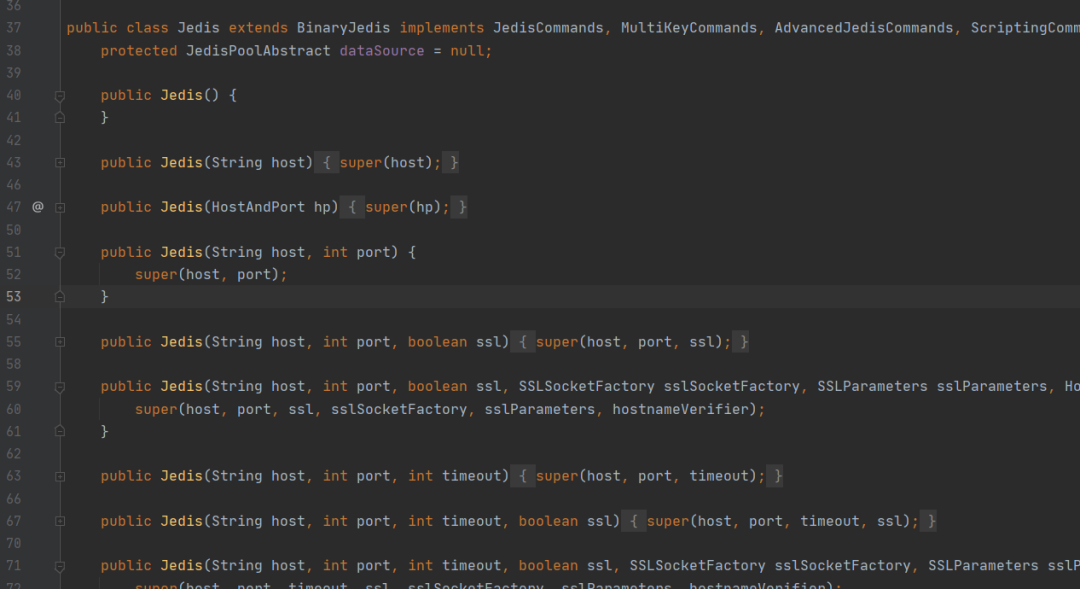Click the SSLSocketFactory type on line 59

click(x=586, y=386)
